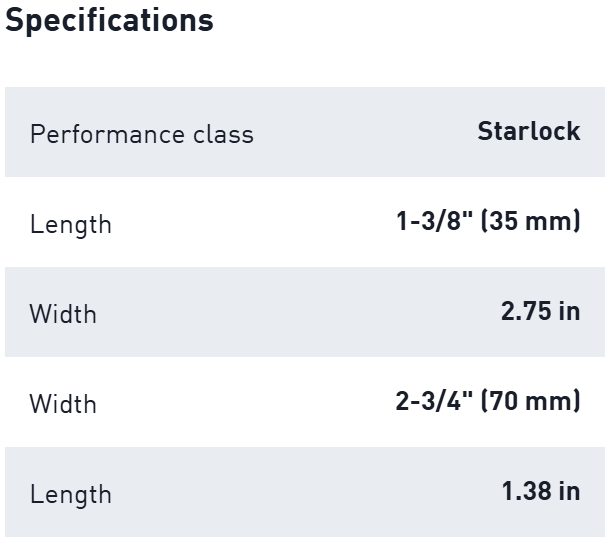
Task: Click the word "class" in first row
Action: [x=220, y=134]
